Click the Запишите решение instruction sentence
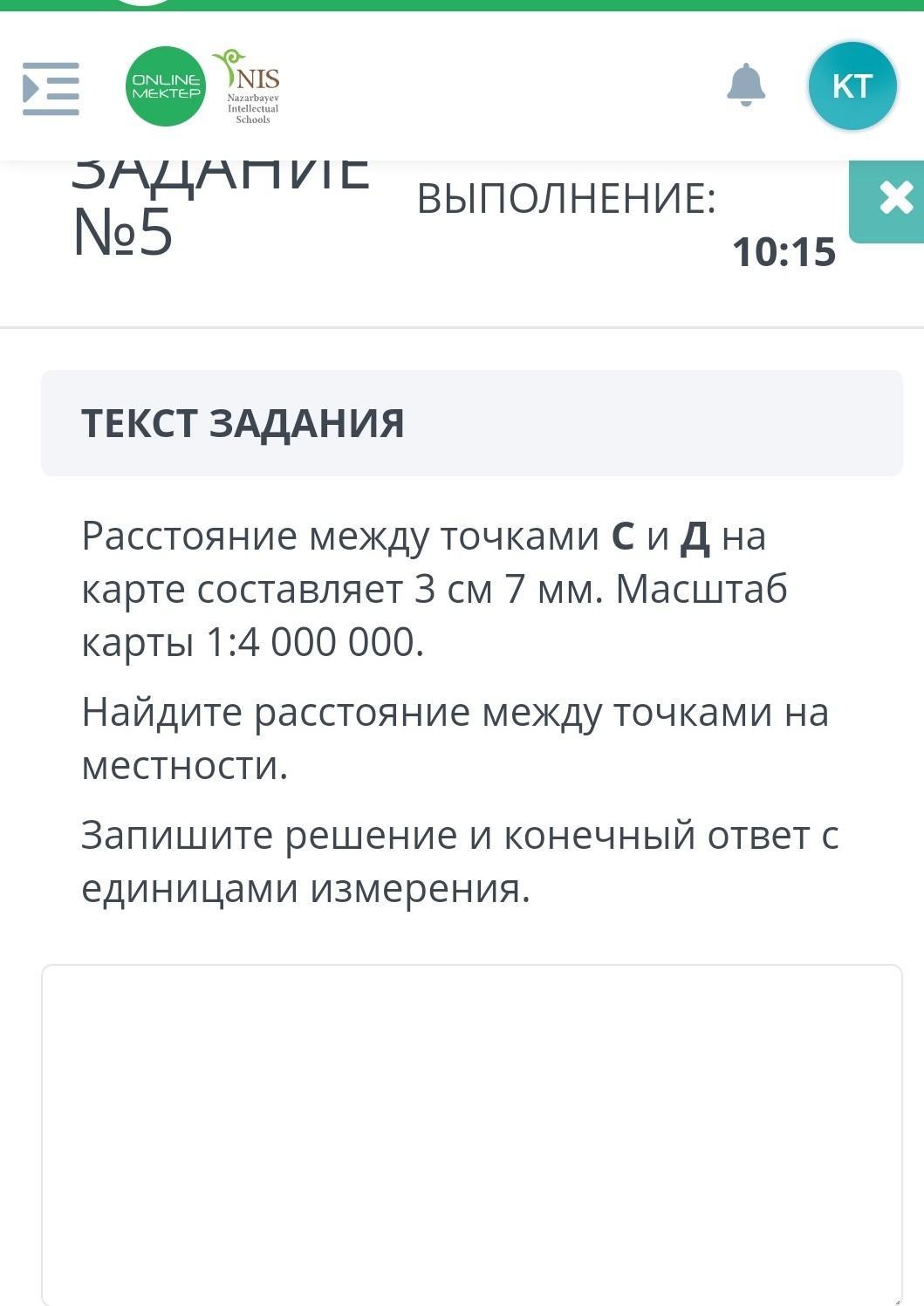Screen dimensions: 924x1306 pyautogui.click(x=460, y=862)
